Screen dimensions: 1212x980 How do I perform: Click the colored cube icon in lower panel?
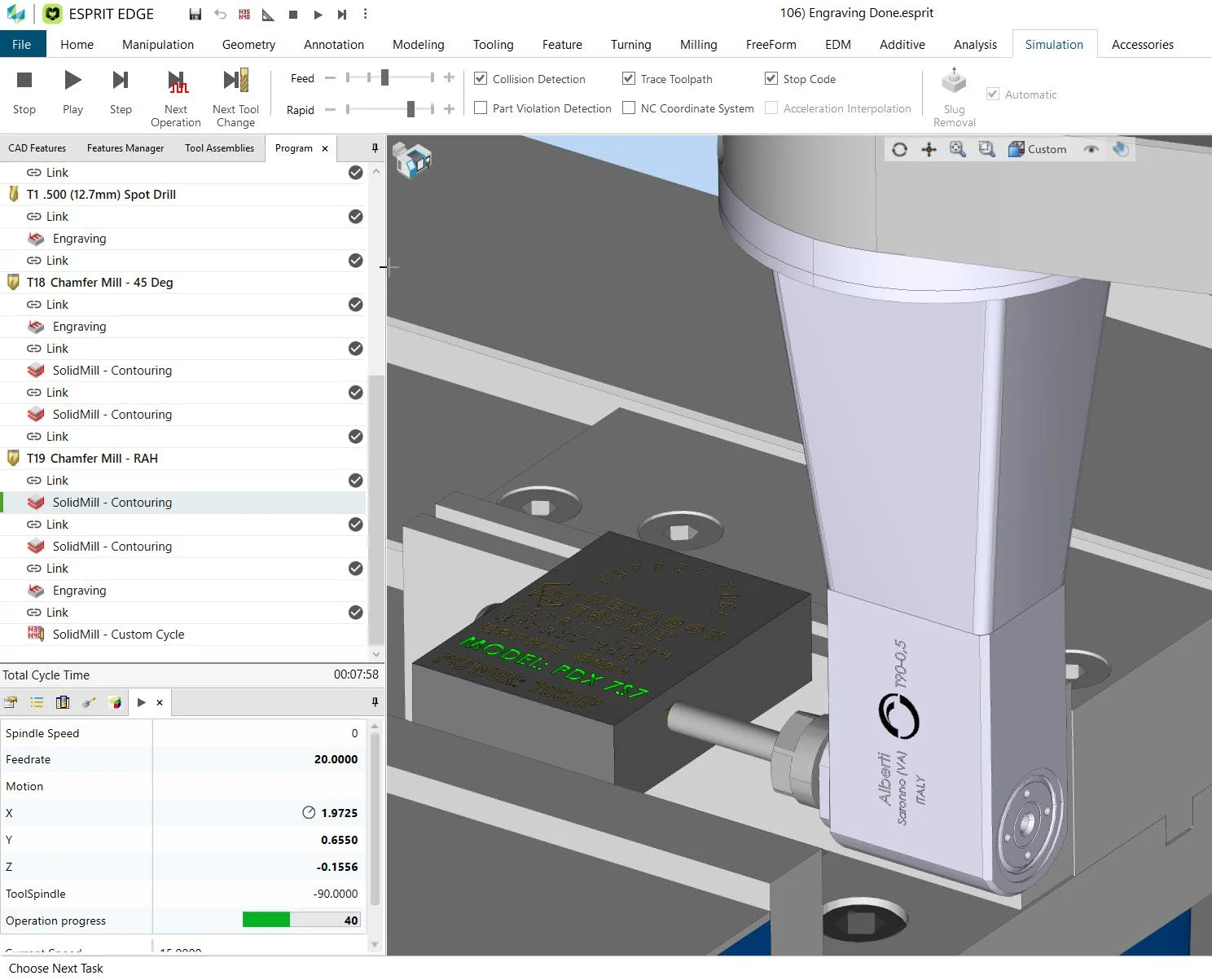coord(115,702)
